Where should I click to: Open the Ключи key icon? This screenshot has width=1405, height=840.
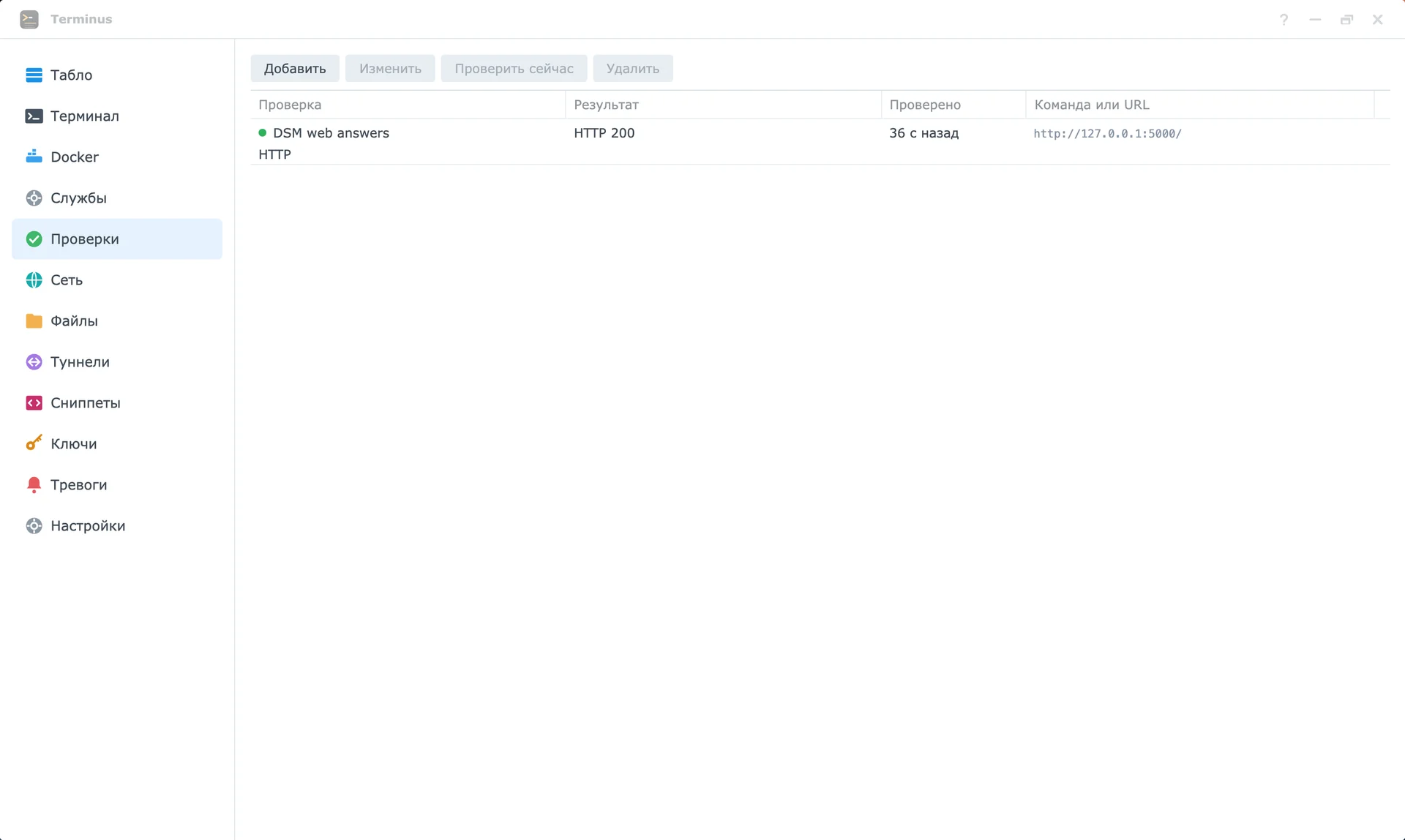pyautogui.click(x=34, y=443)
